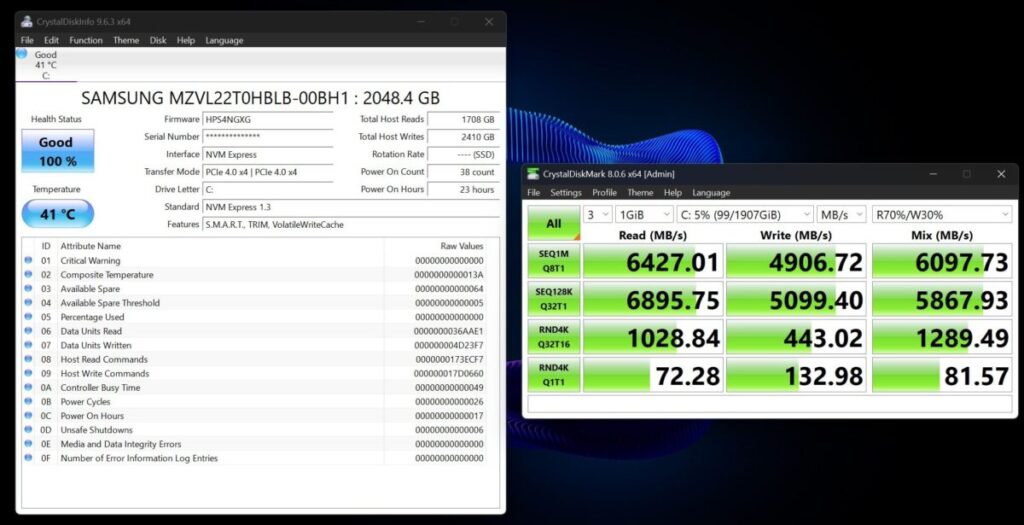Click the CrystalDiskMark title bar app icon
Viewport: 1024px width, 525px height.
(534, 174)
